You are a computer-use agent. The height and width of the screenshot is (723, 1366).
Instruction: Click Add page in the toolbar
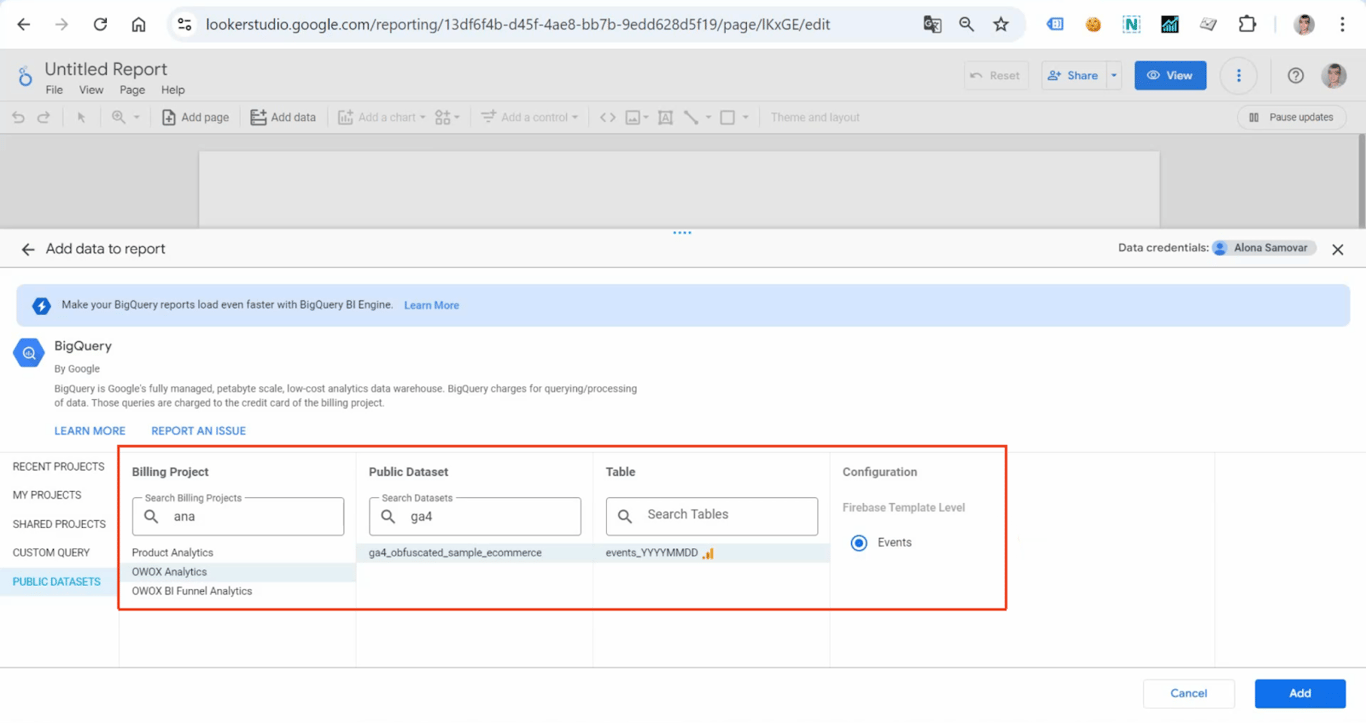195,117
